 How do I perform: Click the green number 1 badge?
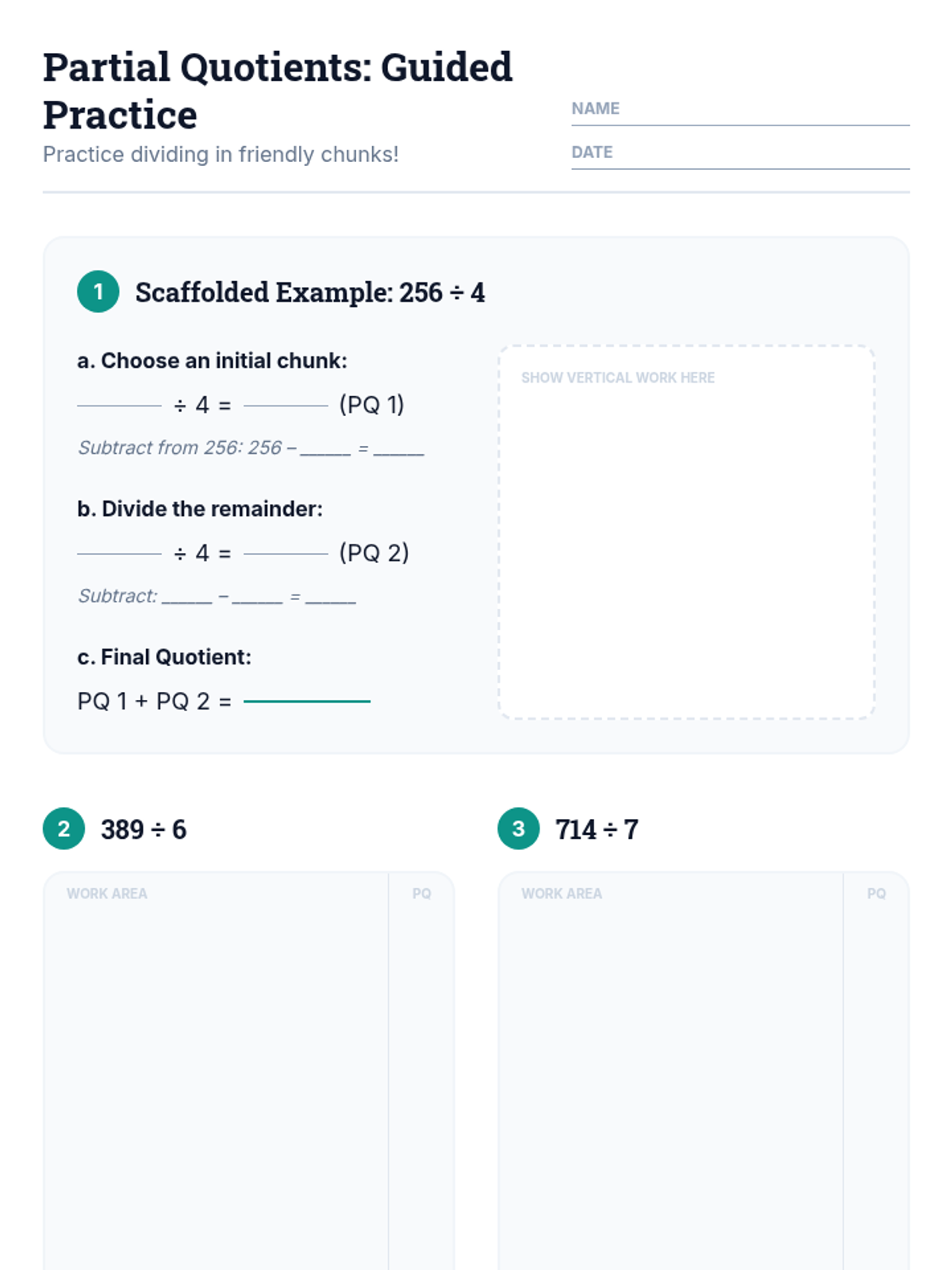coord(98,291)
